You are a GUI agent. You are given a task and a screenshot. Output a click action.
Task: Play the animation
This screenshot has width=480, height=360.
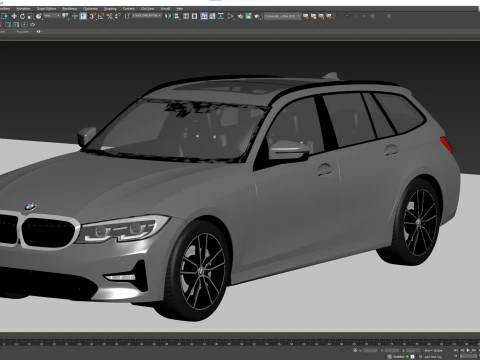click(468, 350)
